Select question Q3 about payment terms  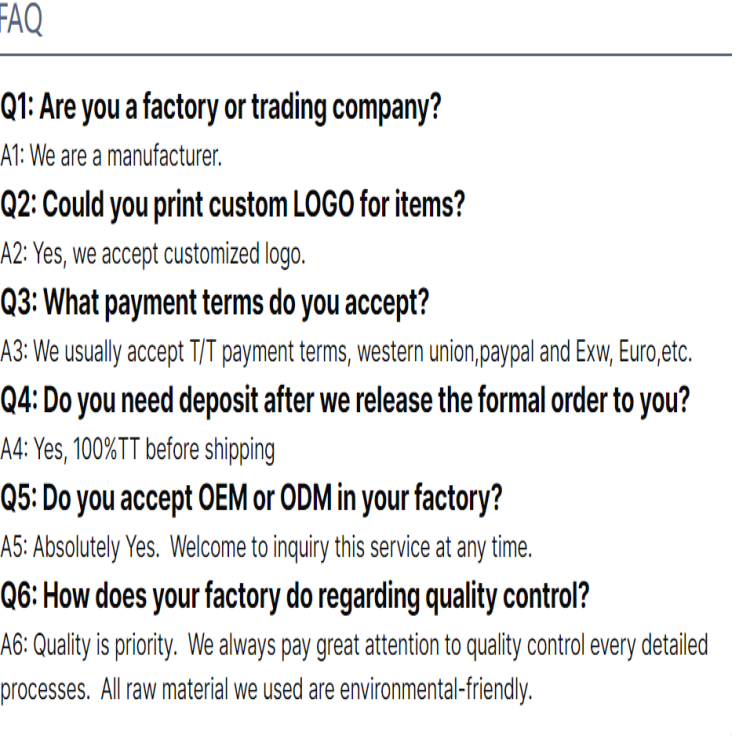[x=214, y=303]
